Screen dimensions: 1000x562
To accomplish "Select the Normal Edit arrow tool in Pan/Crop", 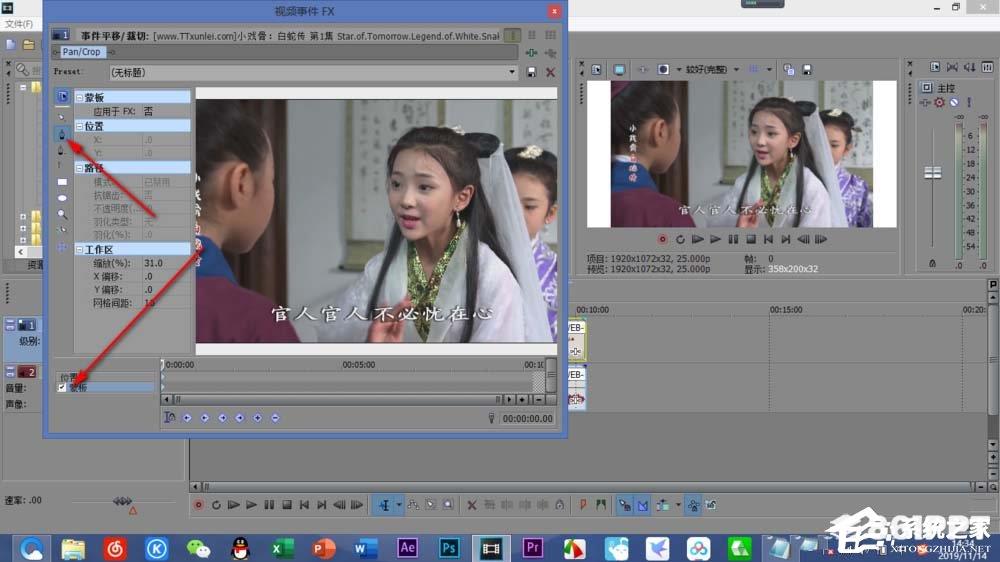I will 62,117.
